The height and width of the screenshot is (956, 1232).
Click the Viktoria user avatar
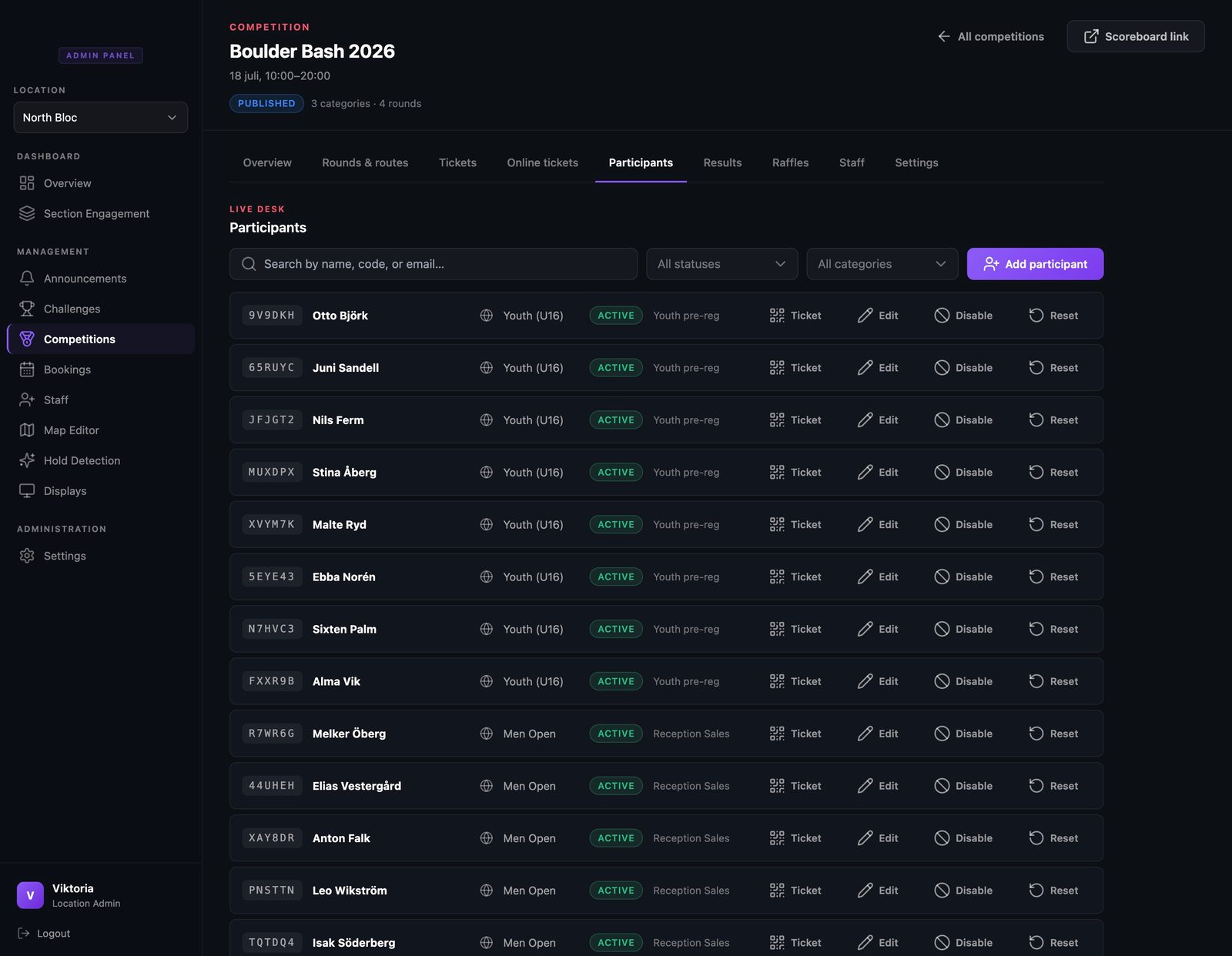30,895
